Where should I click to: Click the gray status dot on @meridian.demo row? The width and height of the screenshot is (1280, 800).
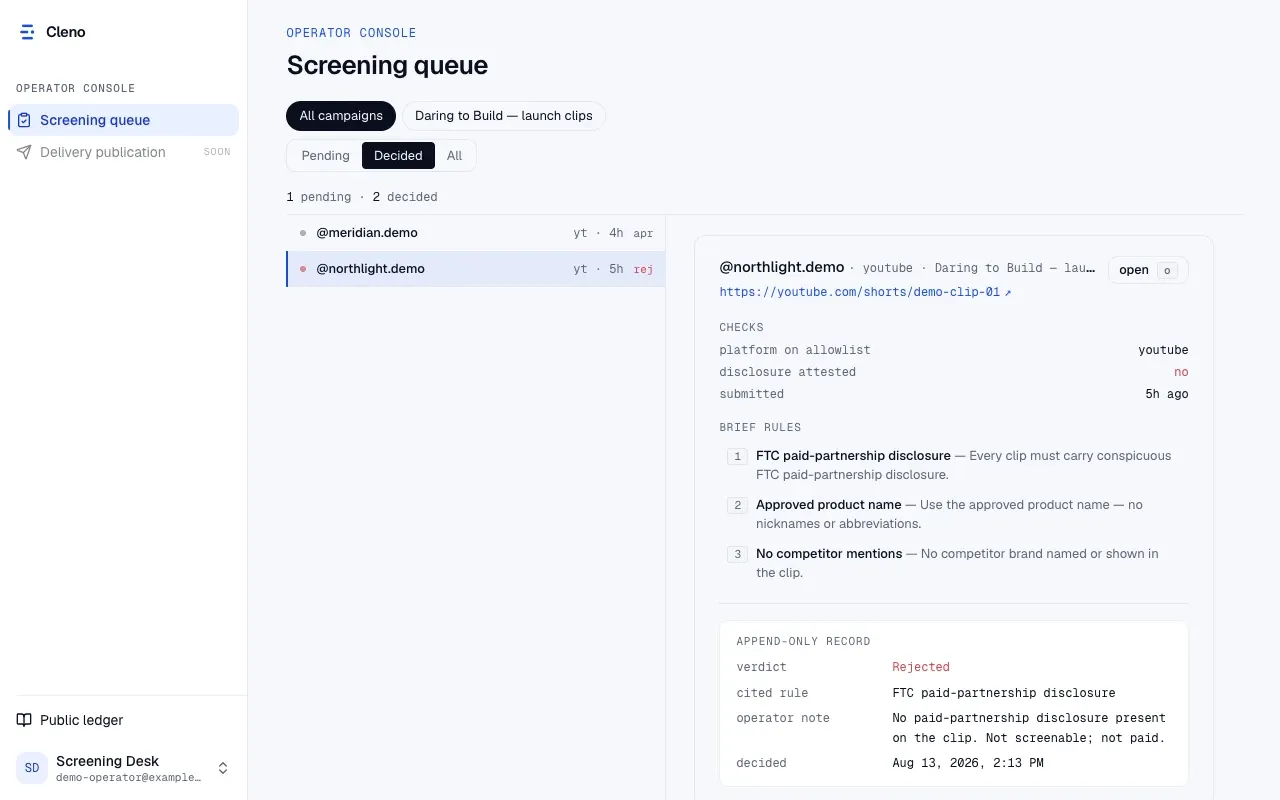(303, 233)
